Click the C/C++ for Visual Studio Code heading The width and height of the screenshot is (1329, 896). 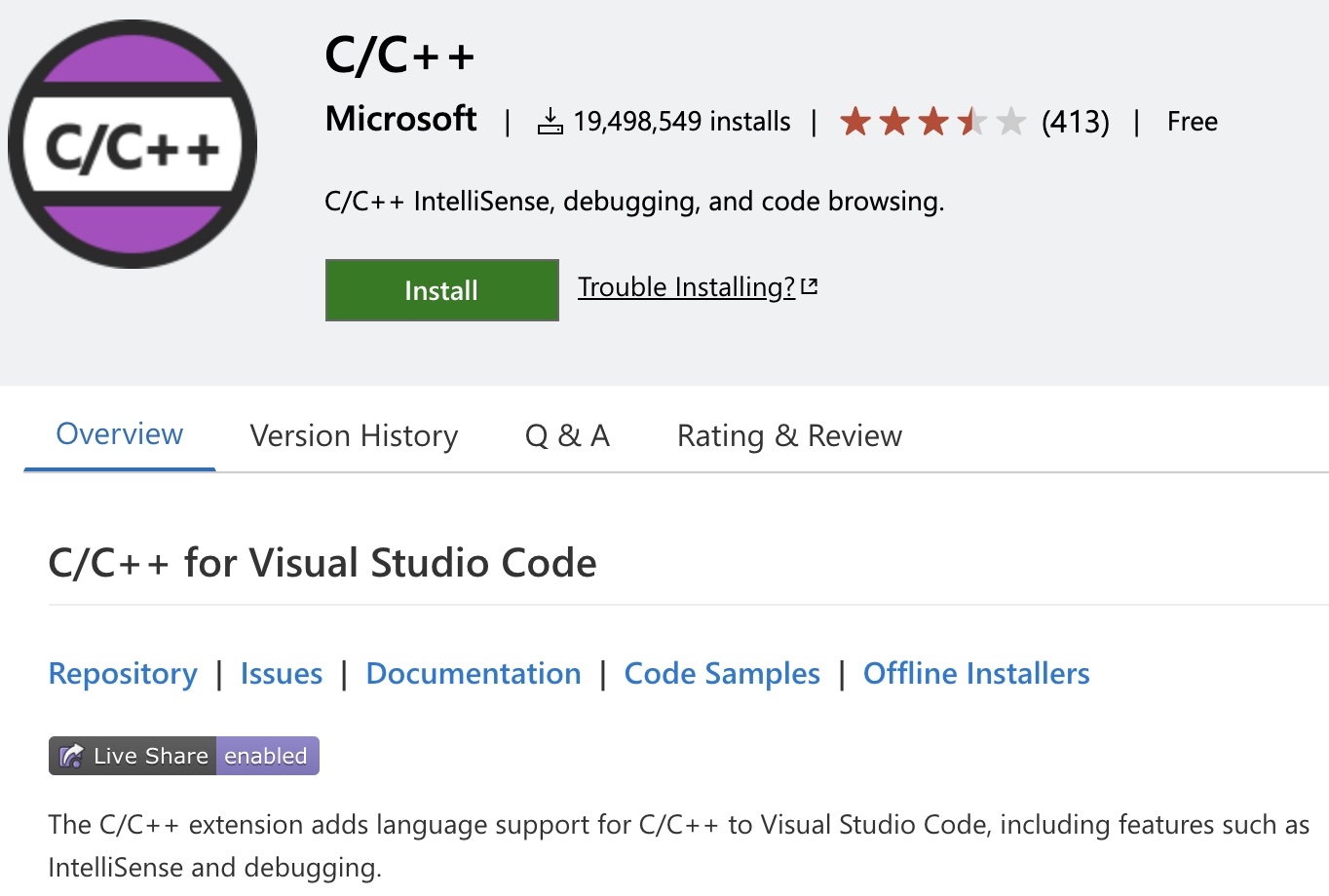coord(323,563)
